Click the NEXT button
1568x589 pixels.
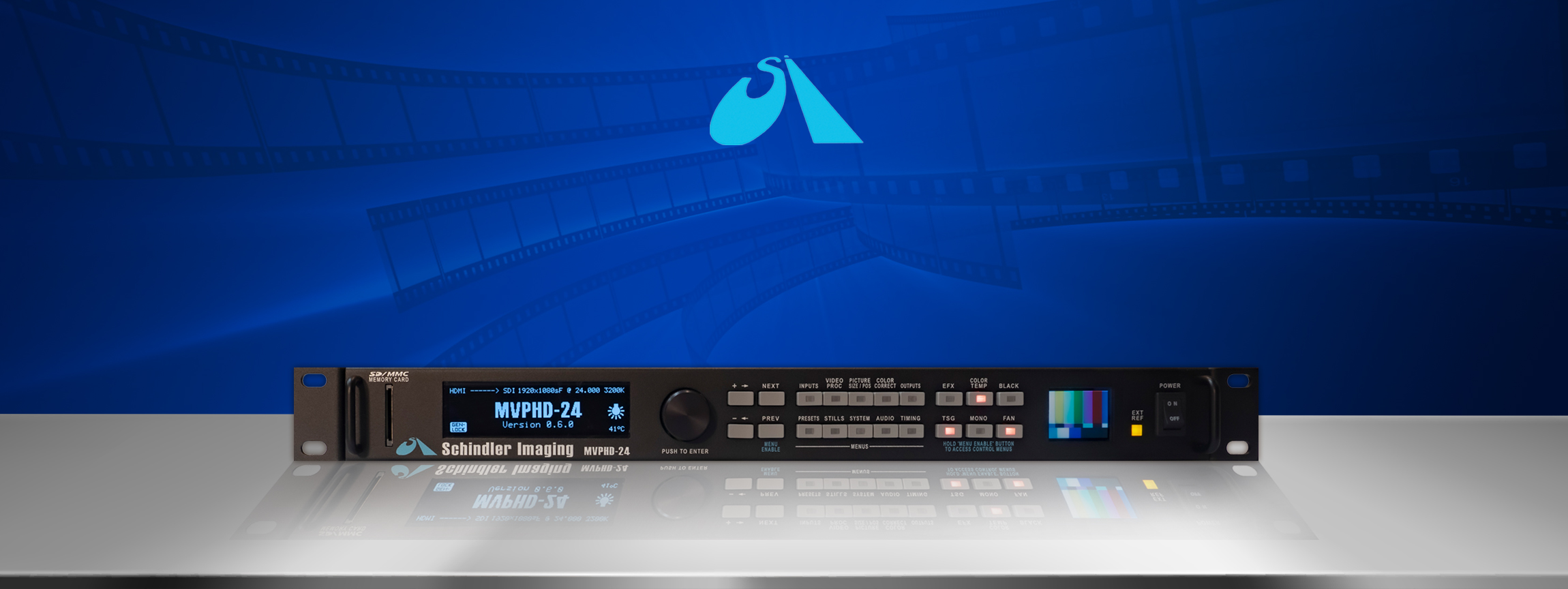tap(771, 398)
